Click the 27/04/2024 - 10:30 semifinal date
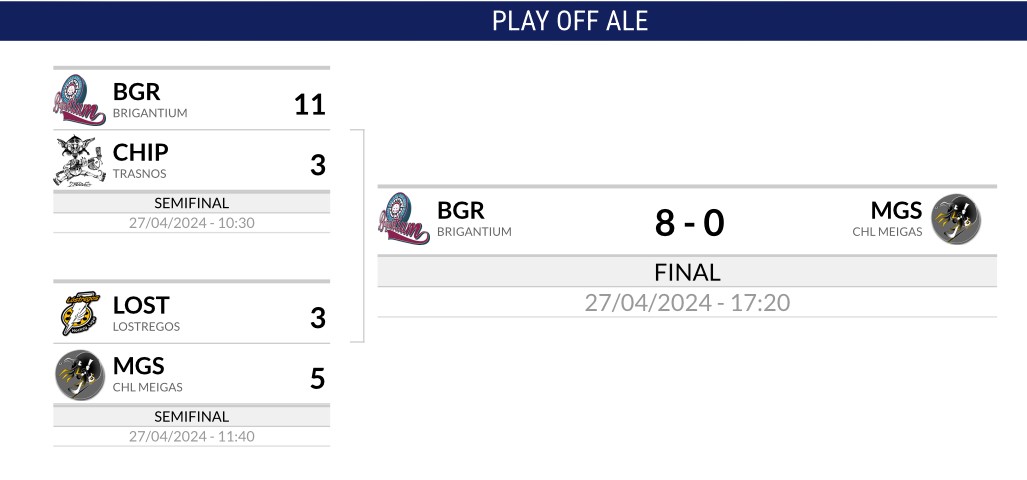1027x480 pixels. click(x=191, y=223)
